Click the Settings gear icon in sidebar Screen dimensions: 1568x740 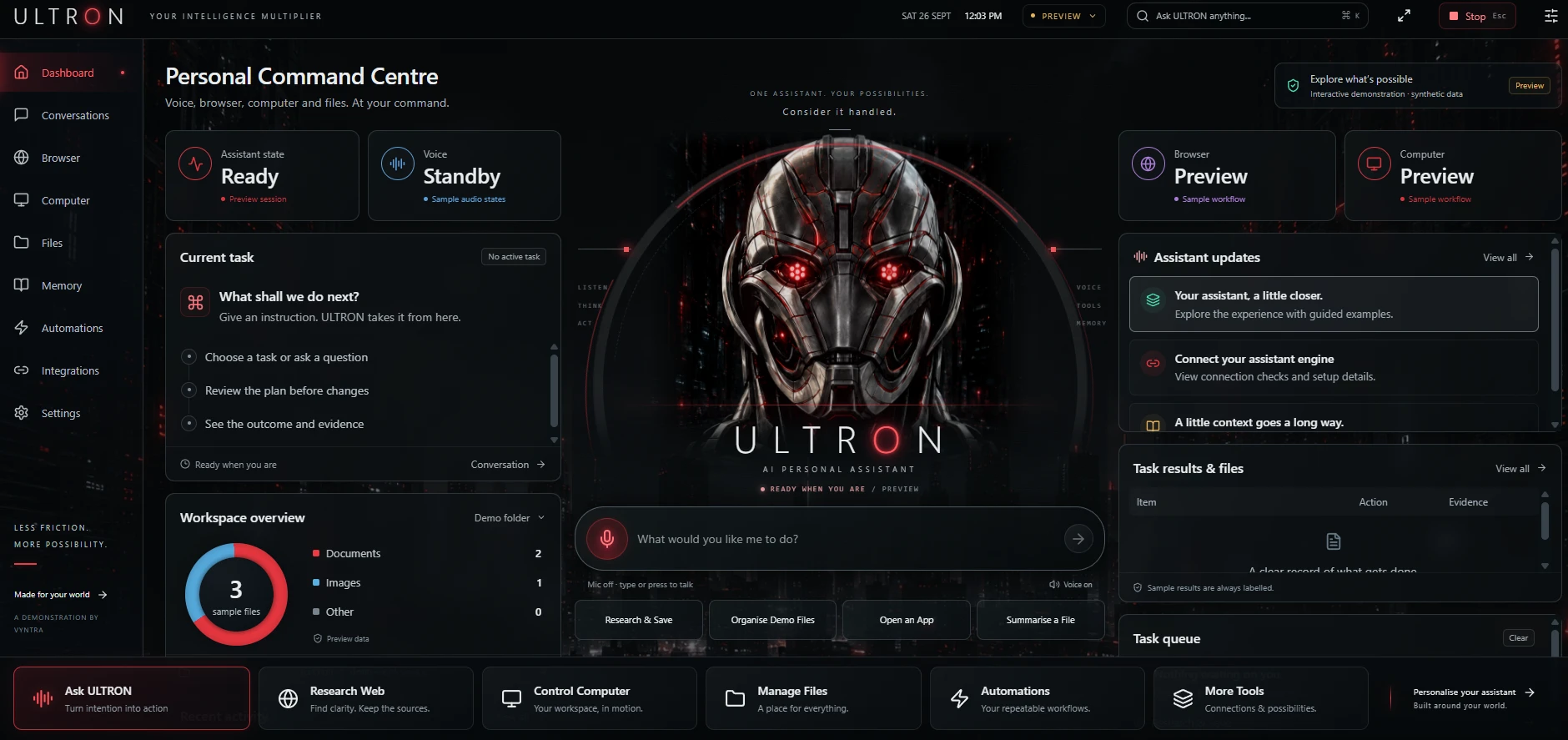(22, 413)
